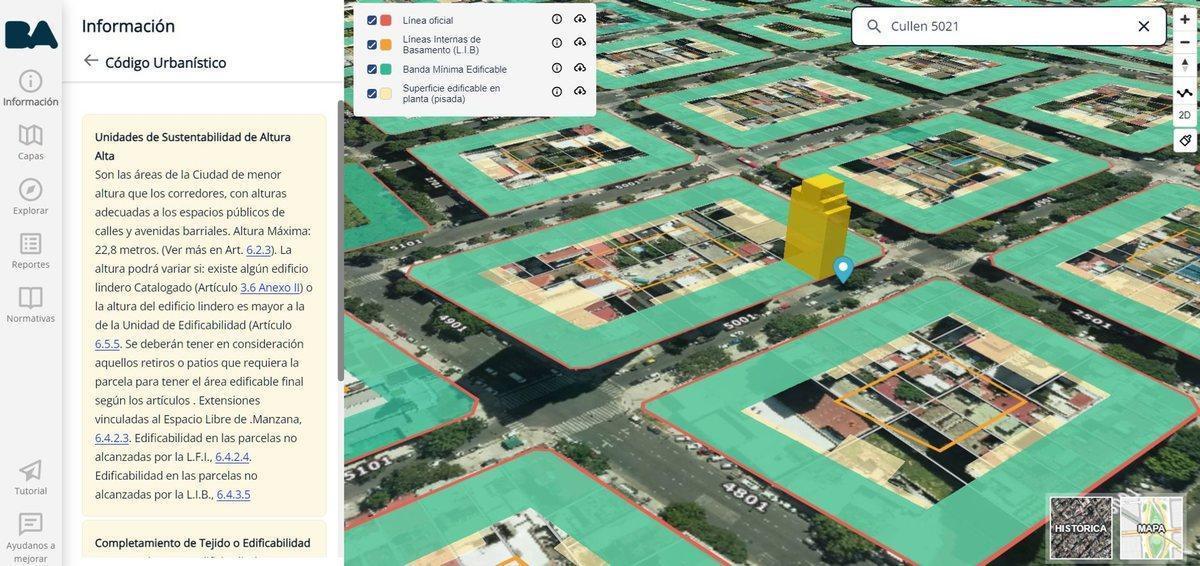This screenshot has height=566, width=1200.
Task: Go back from Código Urbanístico with arrow
Action: 91,61
